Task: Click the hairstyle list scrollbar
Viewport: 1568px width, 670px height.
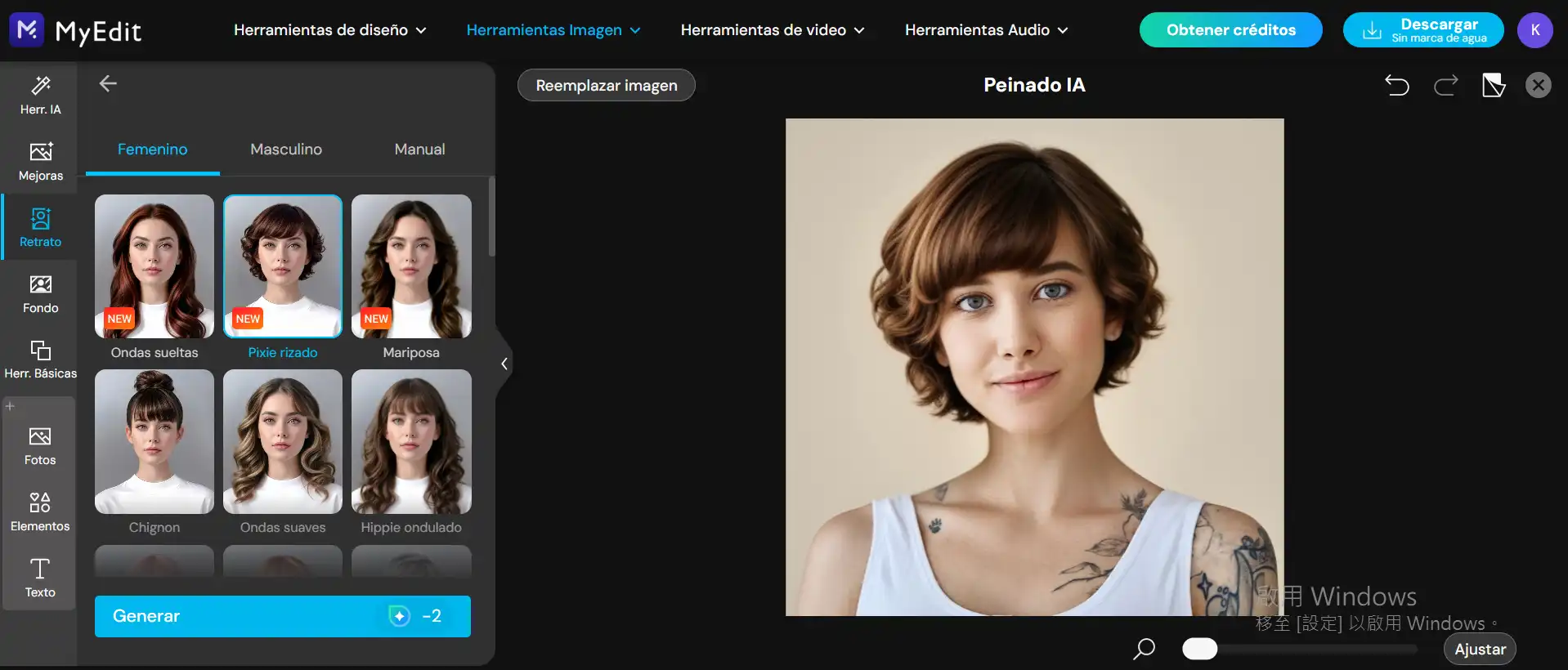Action: (x=491, y=217)
